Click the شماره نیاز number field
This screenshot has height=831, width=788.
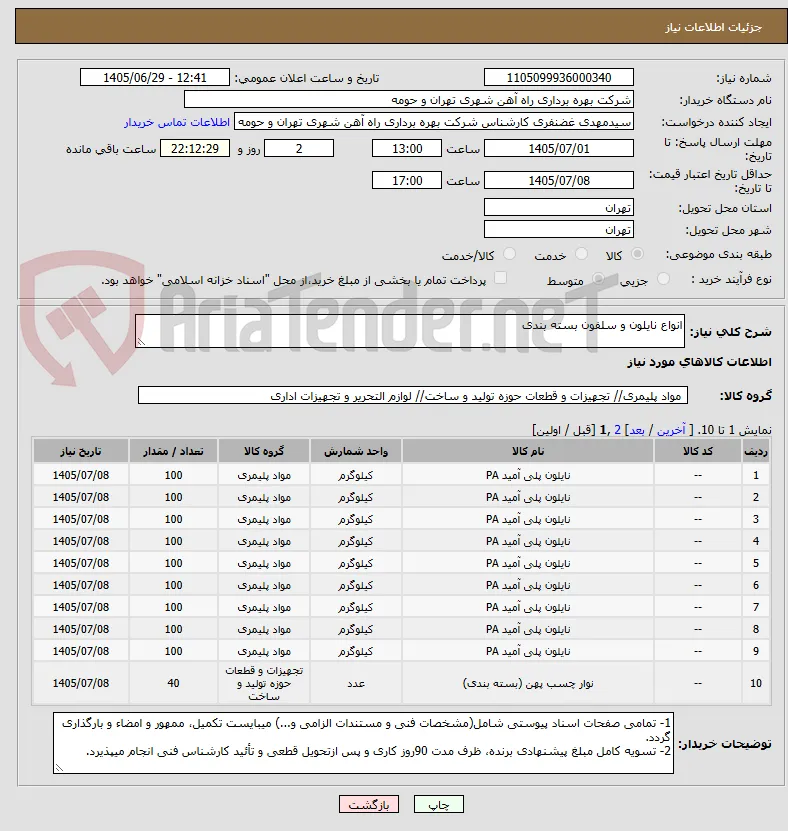tap(559, 77)
